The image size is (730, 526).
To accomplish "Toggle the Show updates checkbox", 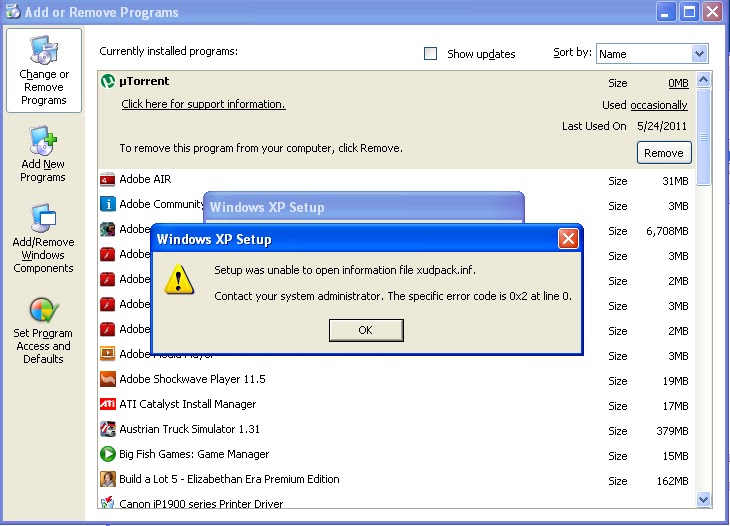I will [430, 54].
